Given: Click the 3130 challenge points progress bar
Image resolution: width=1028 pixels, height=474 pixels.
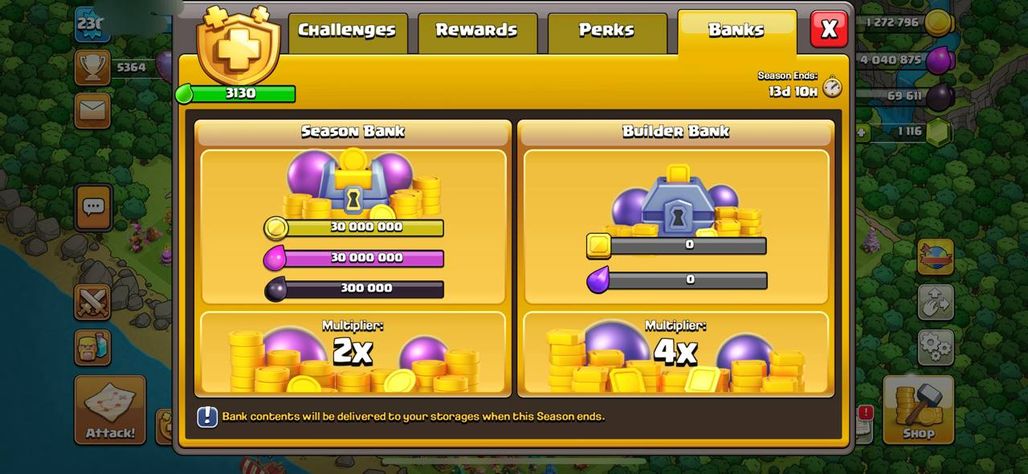Looking at the screenshot, I should 236,94.
